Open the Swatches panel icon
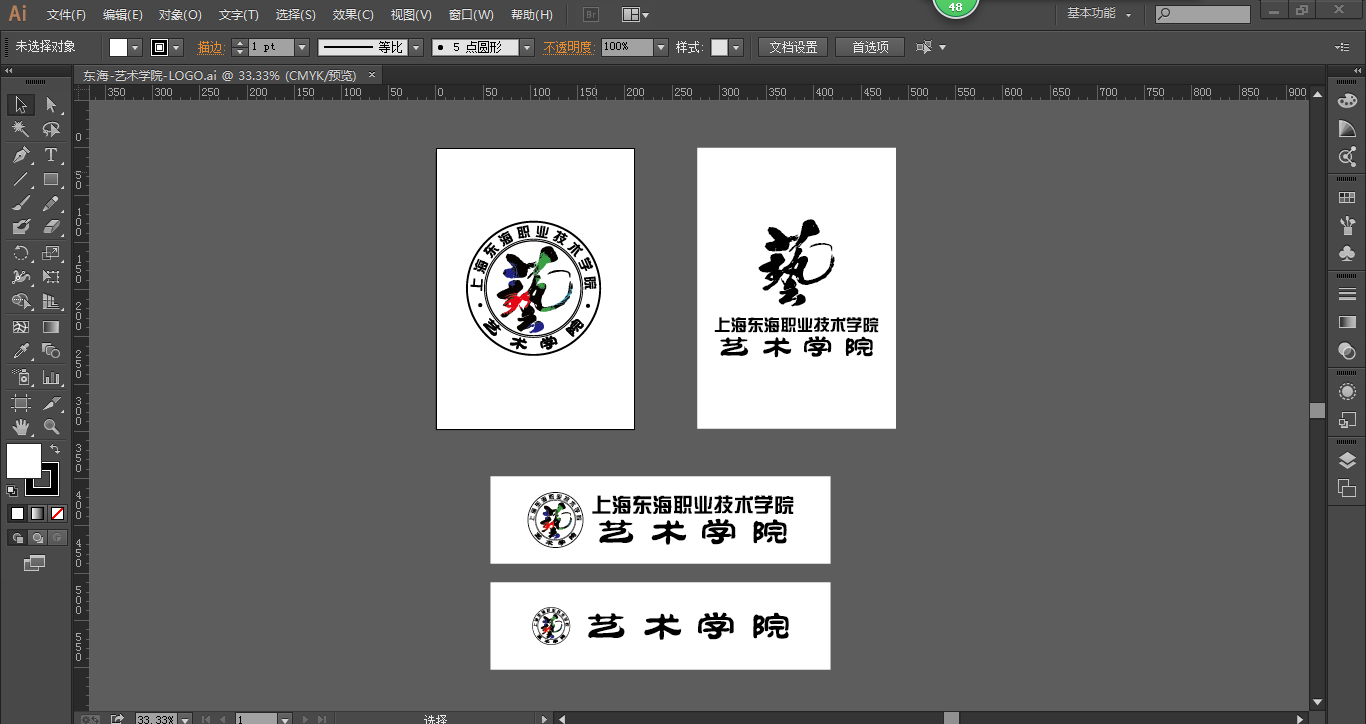1366x724 pixels. (x=1348, y=196)
